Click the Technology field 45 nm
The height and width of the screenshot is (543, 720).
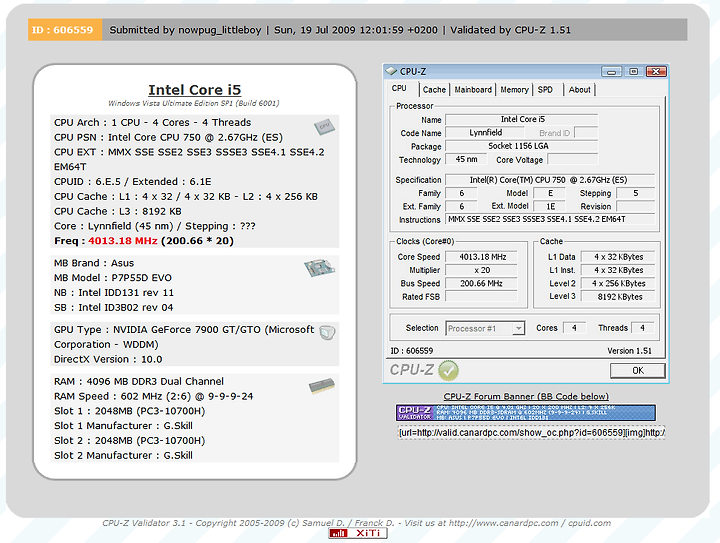[466, 159]
